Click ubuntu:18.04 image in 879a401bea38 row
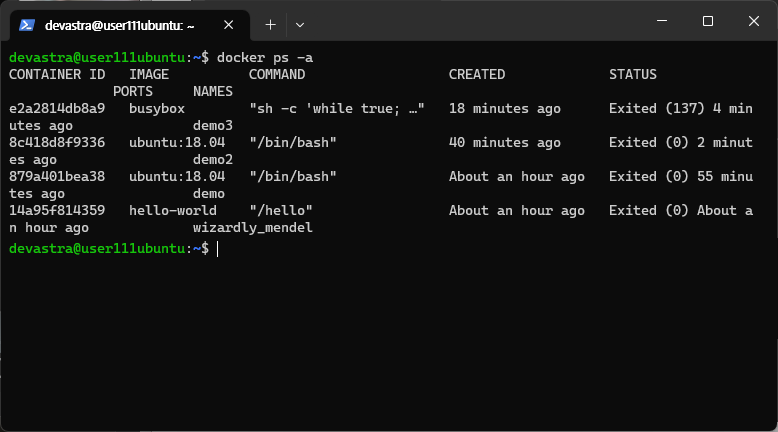This screenshot has width=778, height=432. pos(177,176)
